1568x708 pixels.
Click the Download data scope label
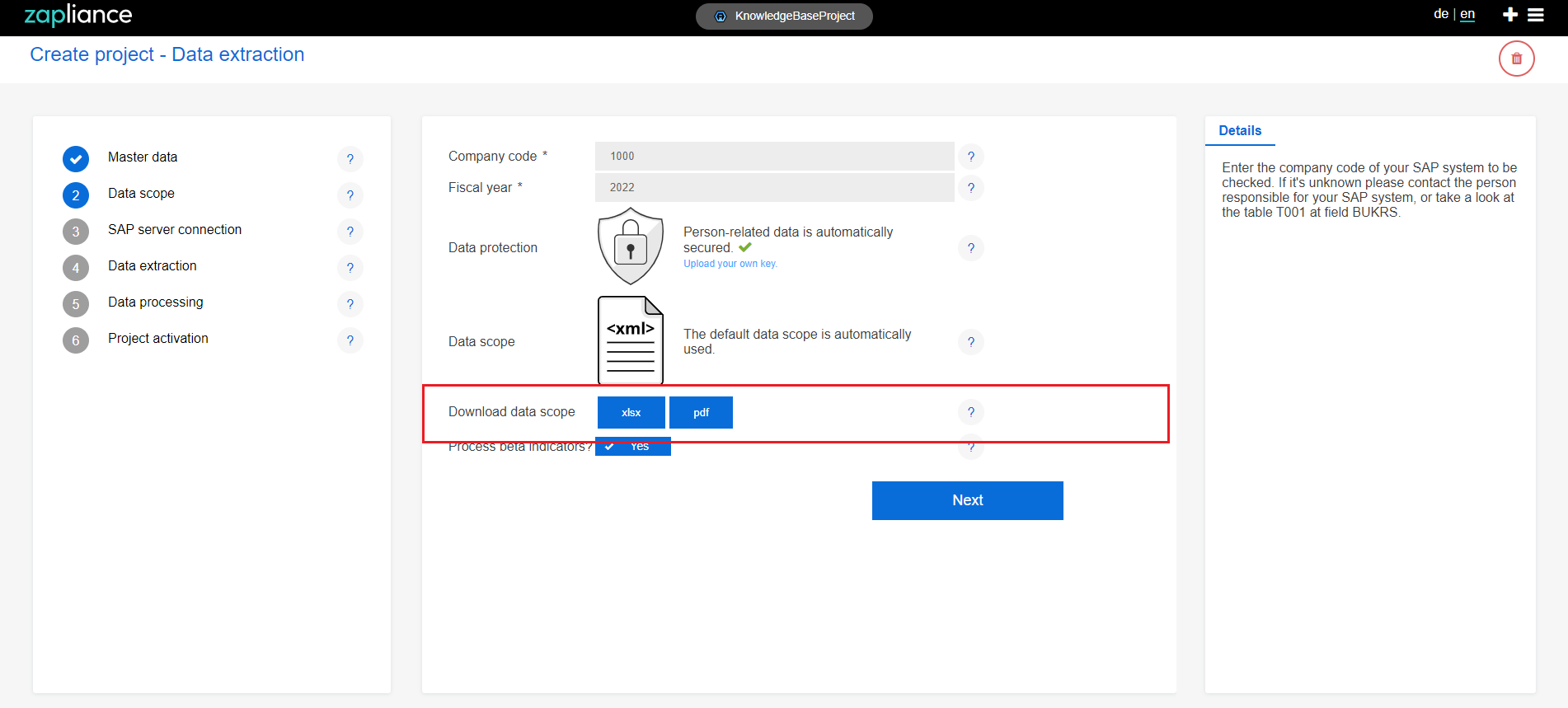(x=512, y=411)
